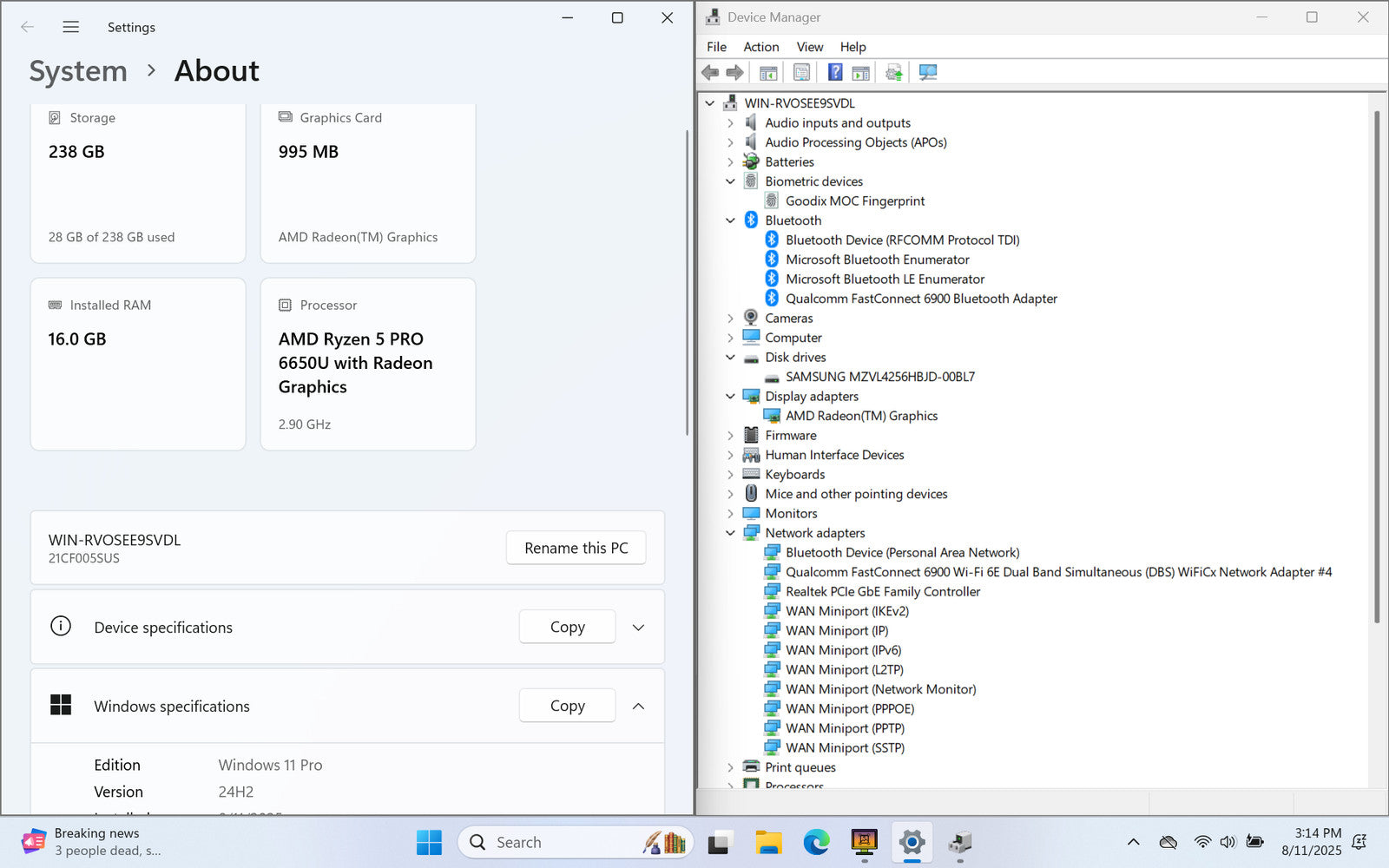The width and height of the screenshot is (1389, 868).
Task: Select the Realtek PCIe GbE Family Controller
Action: pyautogui.click(x=882, y=592)
